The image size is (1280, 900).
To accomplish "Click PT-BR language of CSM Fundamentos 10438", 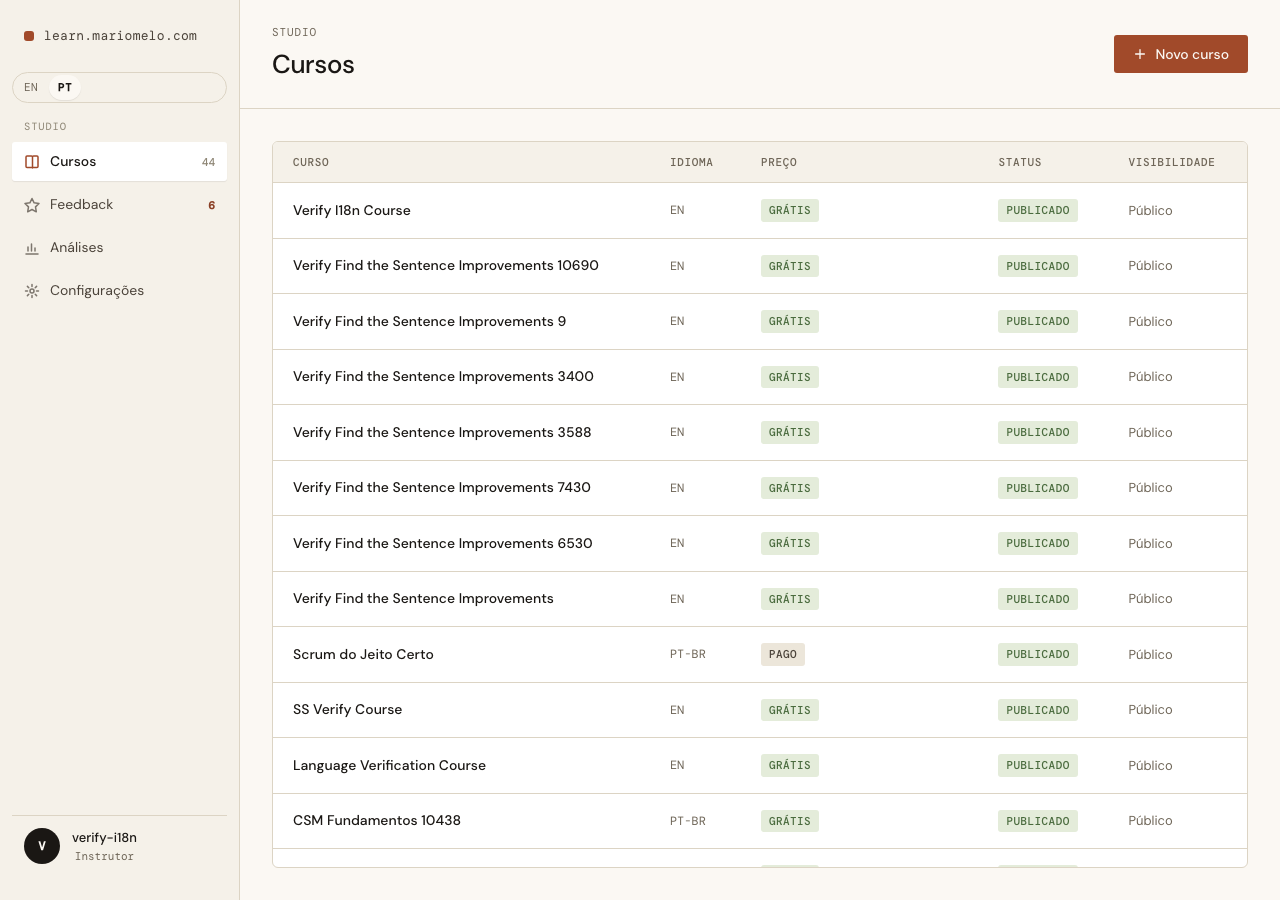I will pos(688,821).
